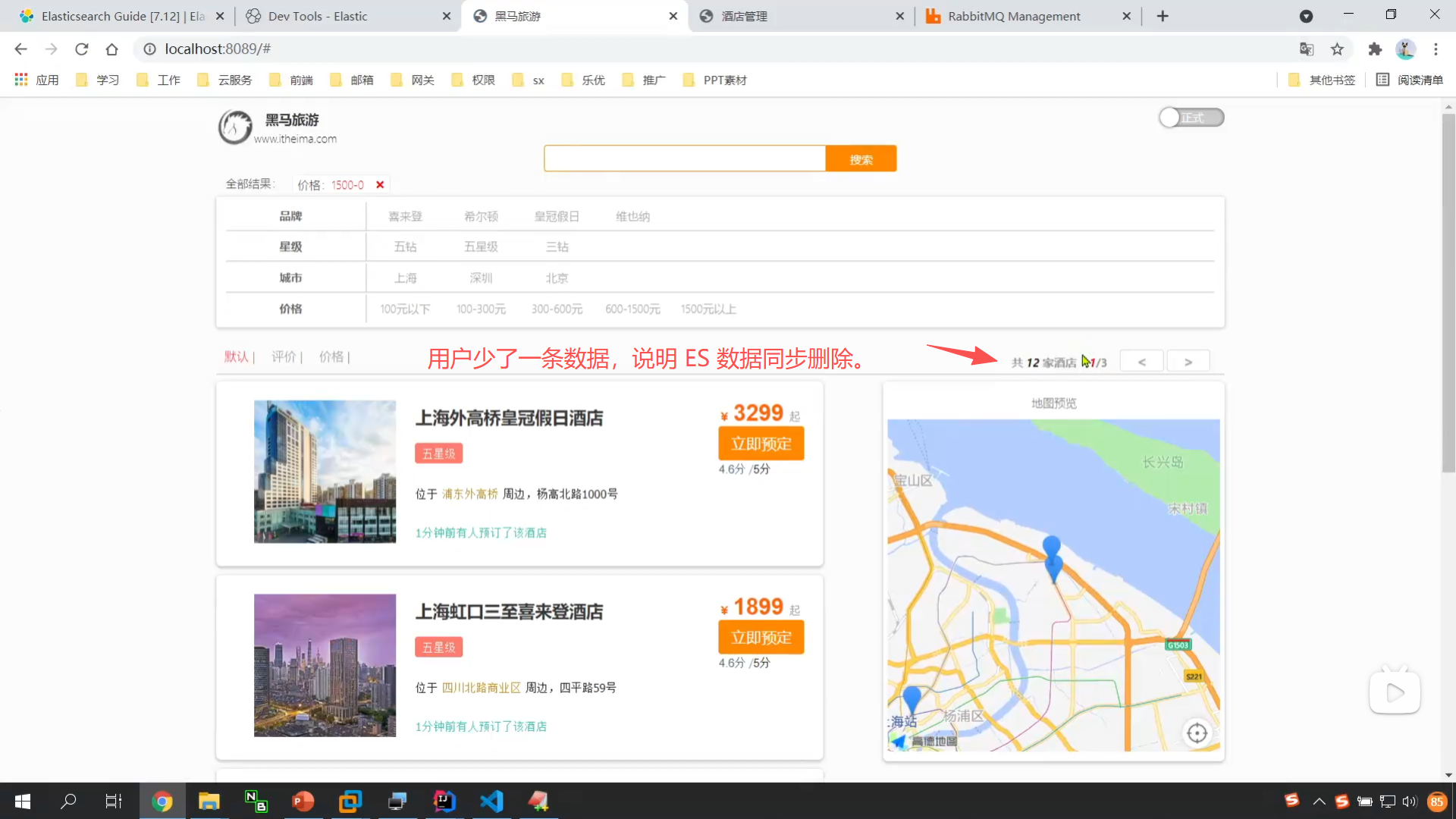Open the Chrome extensions puzzle icon
1456x819 pixels.
coord(1375,49)
